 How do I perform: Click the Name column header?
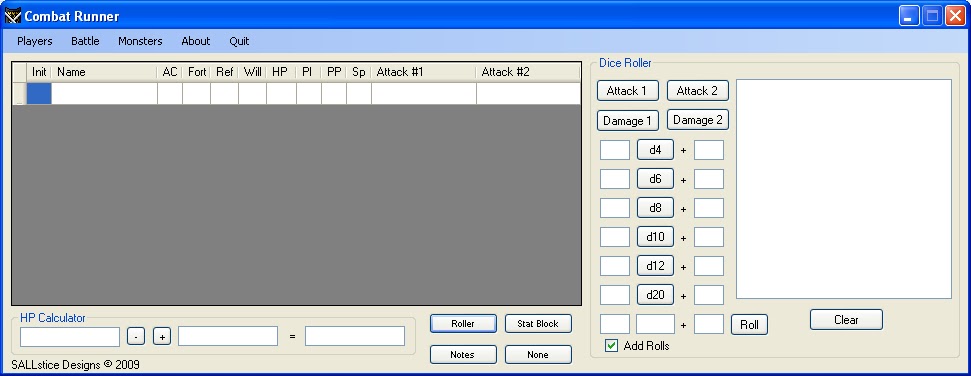pyautogui.click(x=104, y=72)
